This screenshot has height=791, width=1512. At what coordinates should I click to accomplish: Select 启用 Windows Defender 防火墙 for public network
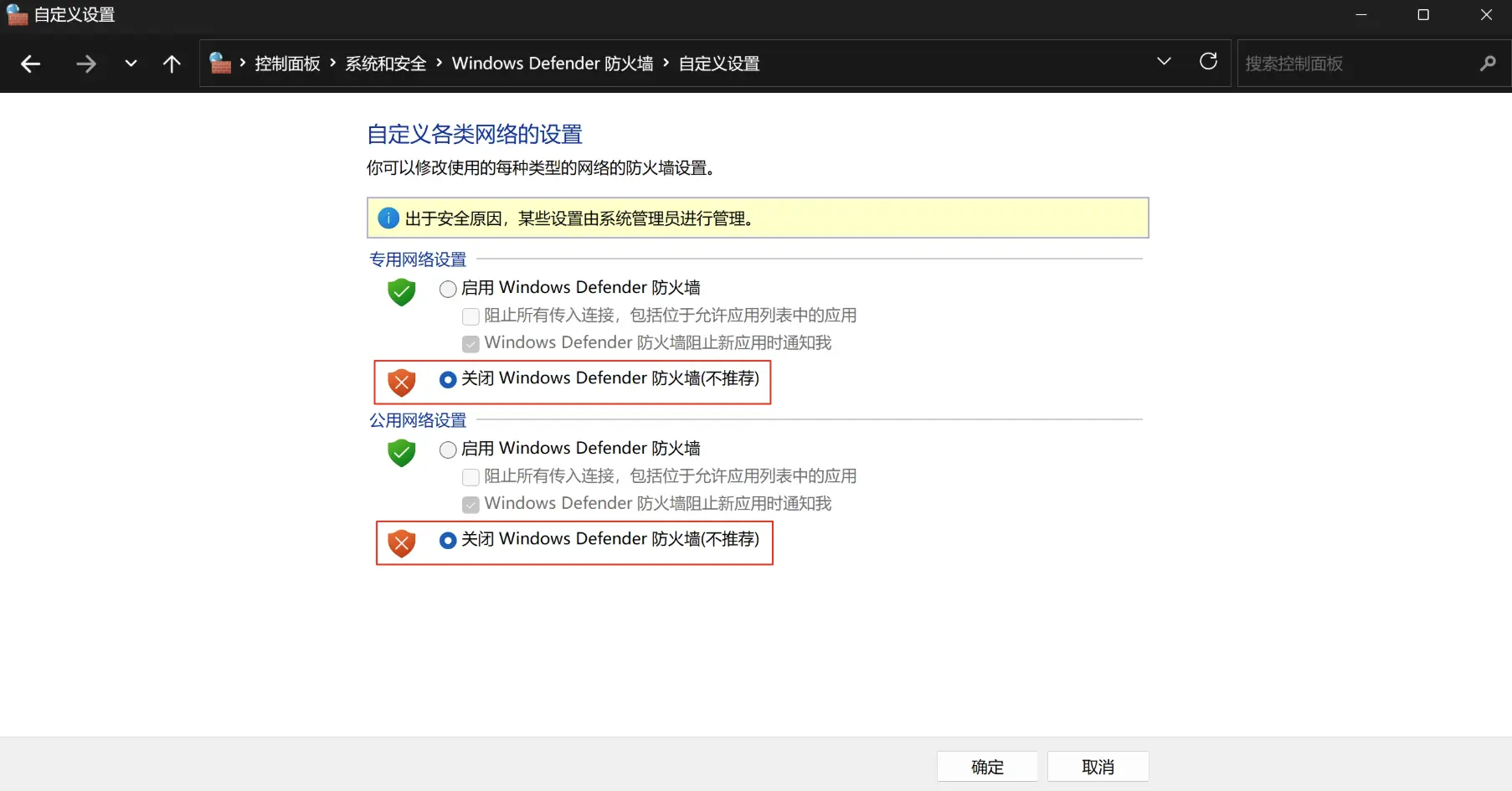click(x=448, y=449)
